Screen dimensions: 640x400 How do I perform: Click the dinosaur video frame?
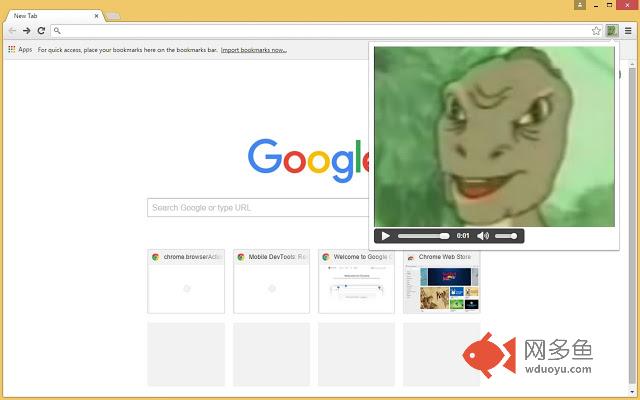click(494, 136)
